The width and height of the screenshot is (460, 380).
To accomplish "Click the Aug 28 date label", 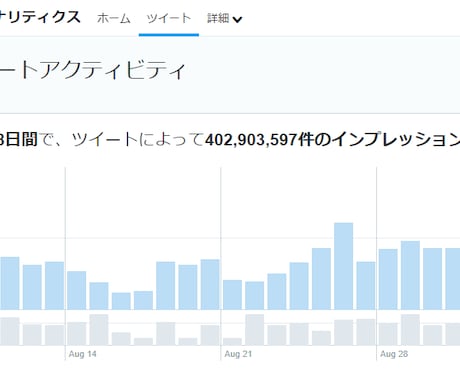I will click(x=394, y=354).
